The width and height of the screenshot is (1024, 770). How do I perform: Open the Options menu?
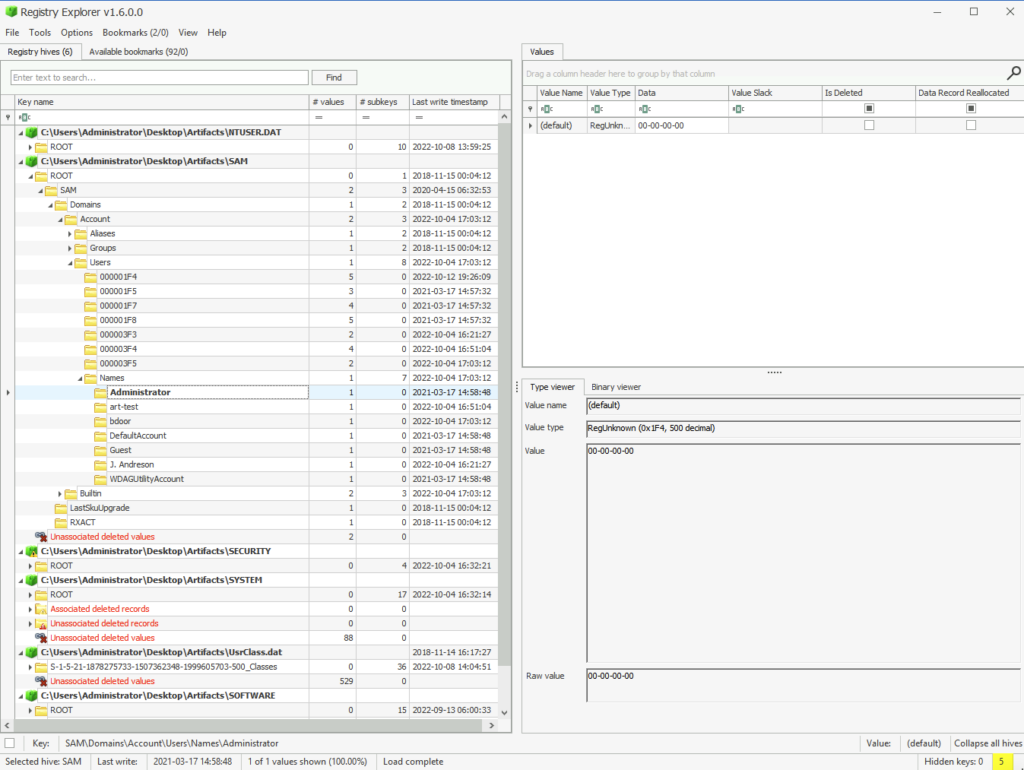point(76,33)
